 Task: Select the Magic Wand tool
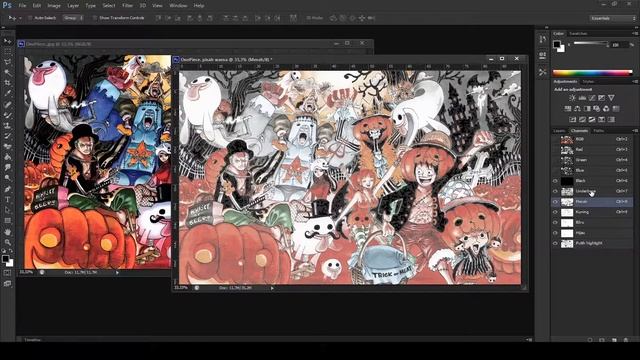[7, 73]
